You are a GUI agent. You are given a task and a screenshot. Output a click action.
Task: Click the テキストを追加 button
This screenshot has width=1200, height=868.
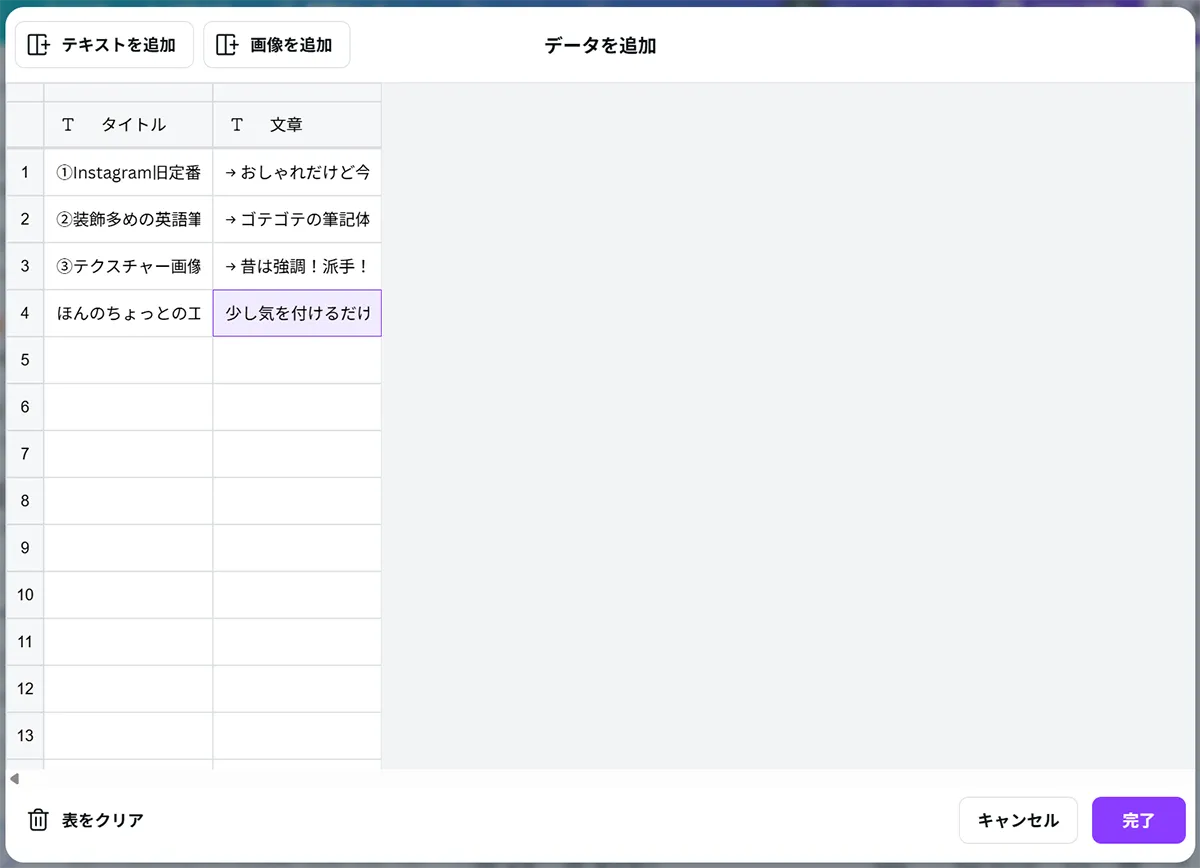point(104,45)
